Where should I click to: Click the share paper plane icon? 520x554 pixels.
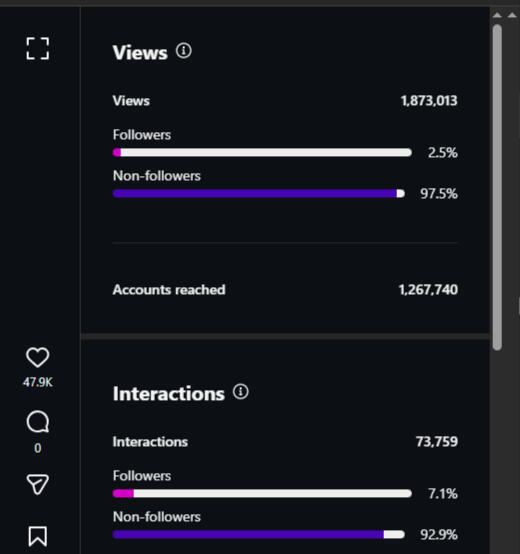38,484
